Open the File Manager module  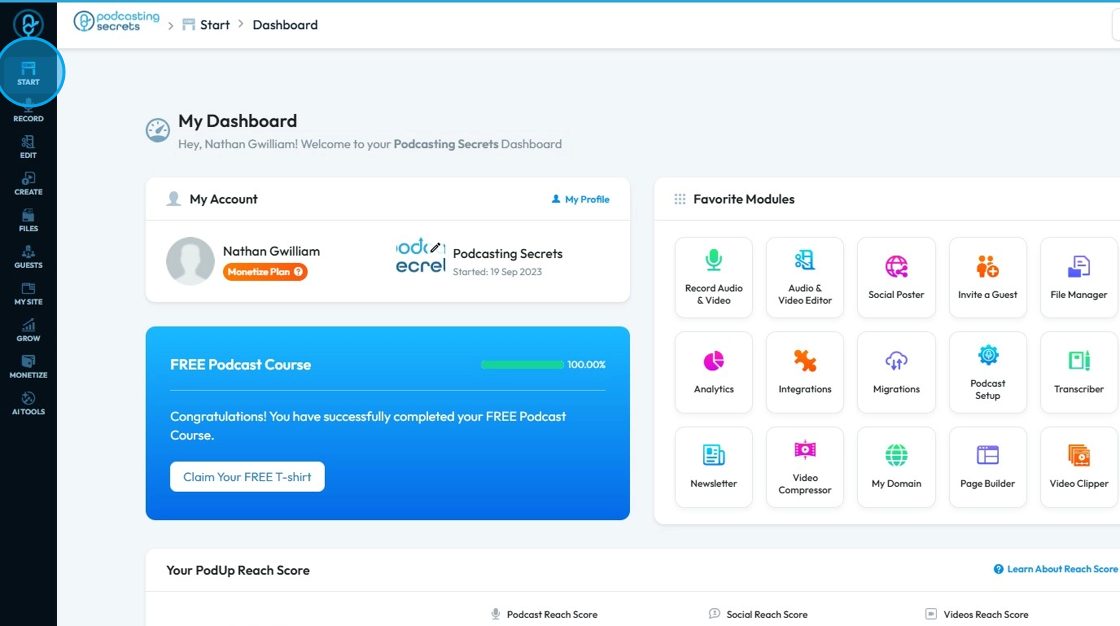coord(1079,277)
